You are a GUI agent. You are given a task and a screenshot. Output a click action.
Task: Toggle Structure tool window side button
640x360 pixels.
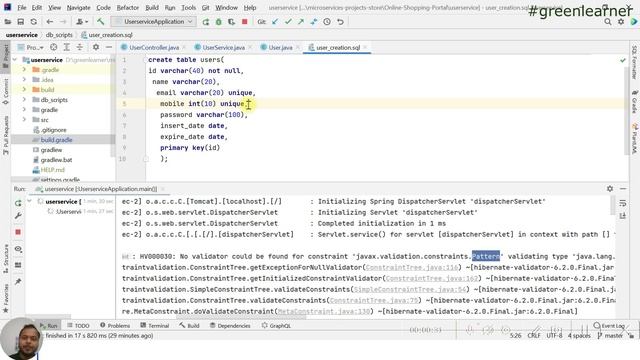(x=6, y=259)
